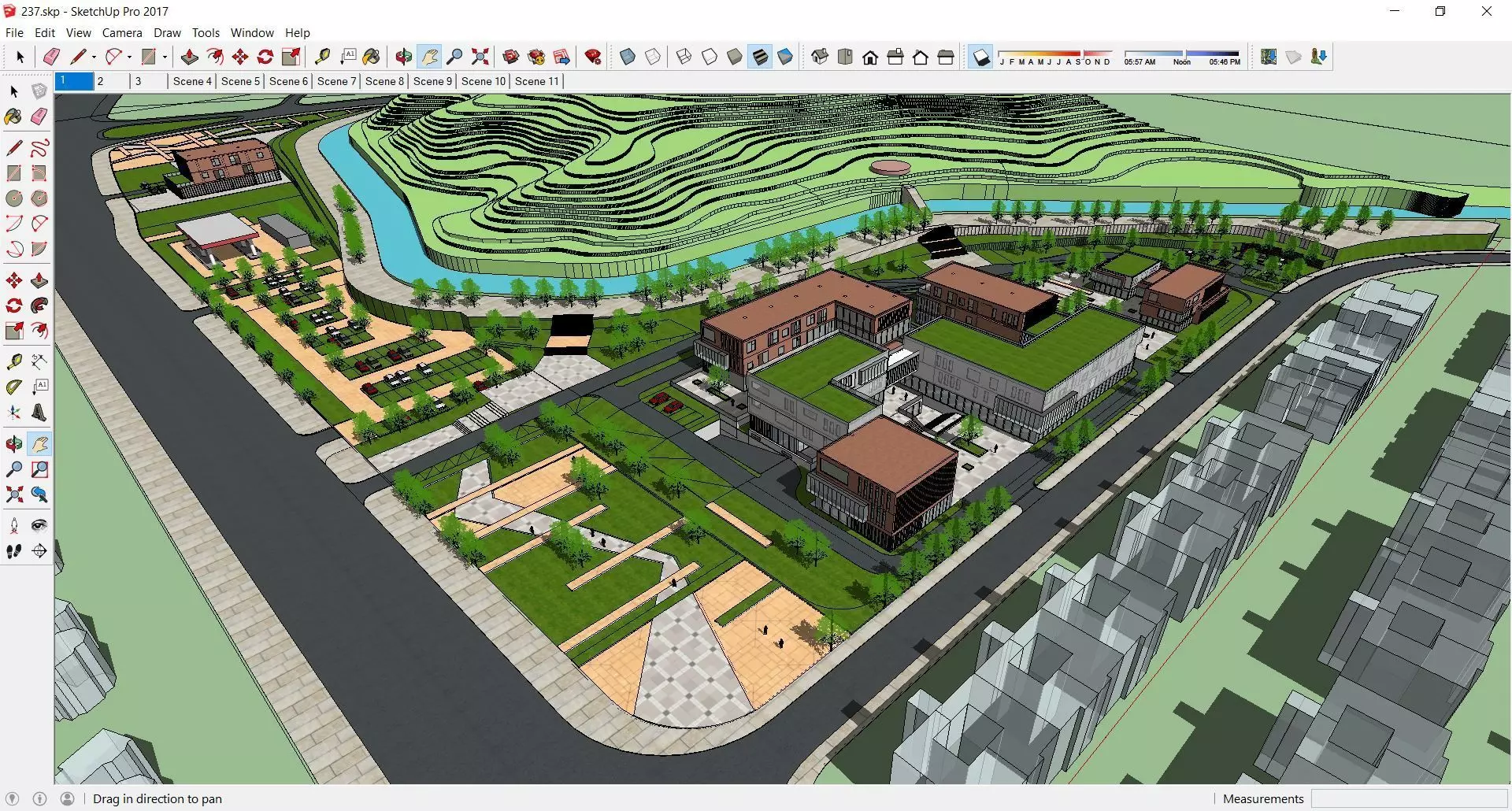Activate the Tape Measure tool in top toolbar

[322, 57]
